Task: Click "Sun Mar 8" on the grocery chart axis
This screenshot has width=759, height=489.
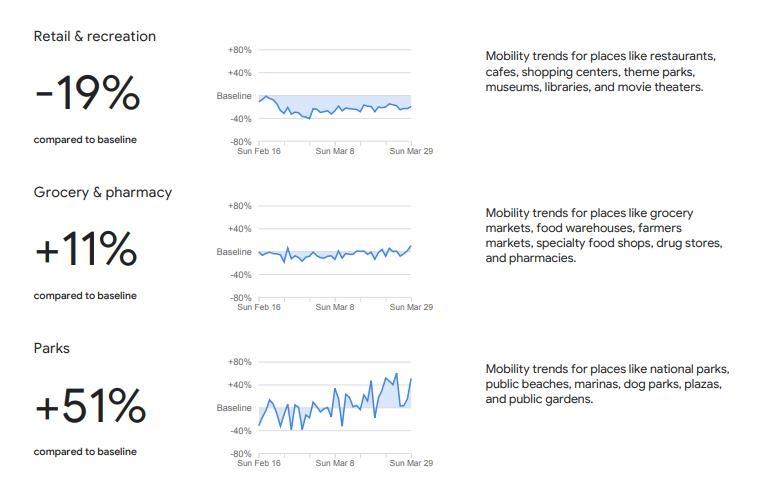Action: tap(335, 307)
